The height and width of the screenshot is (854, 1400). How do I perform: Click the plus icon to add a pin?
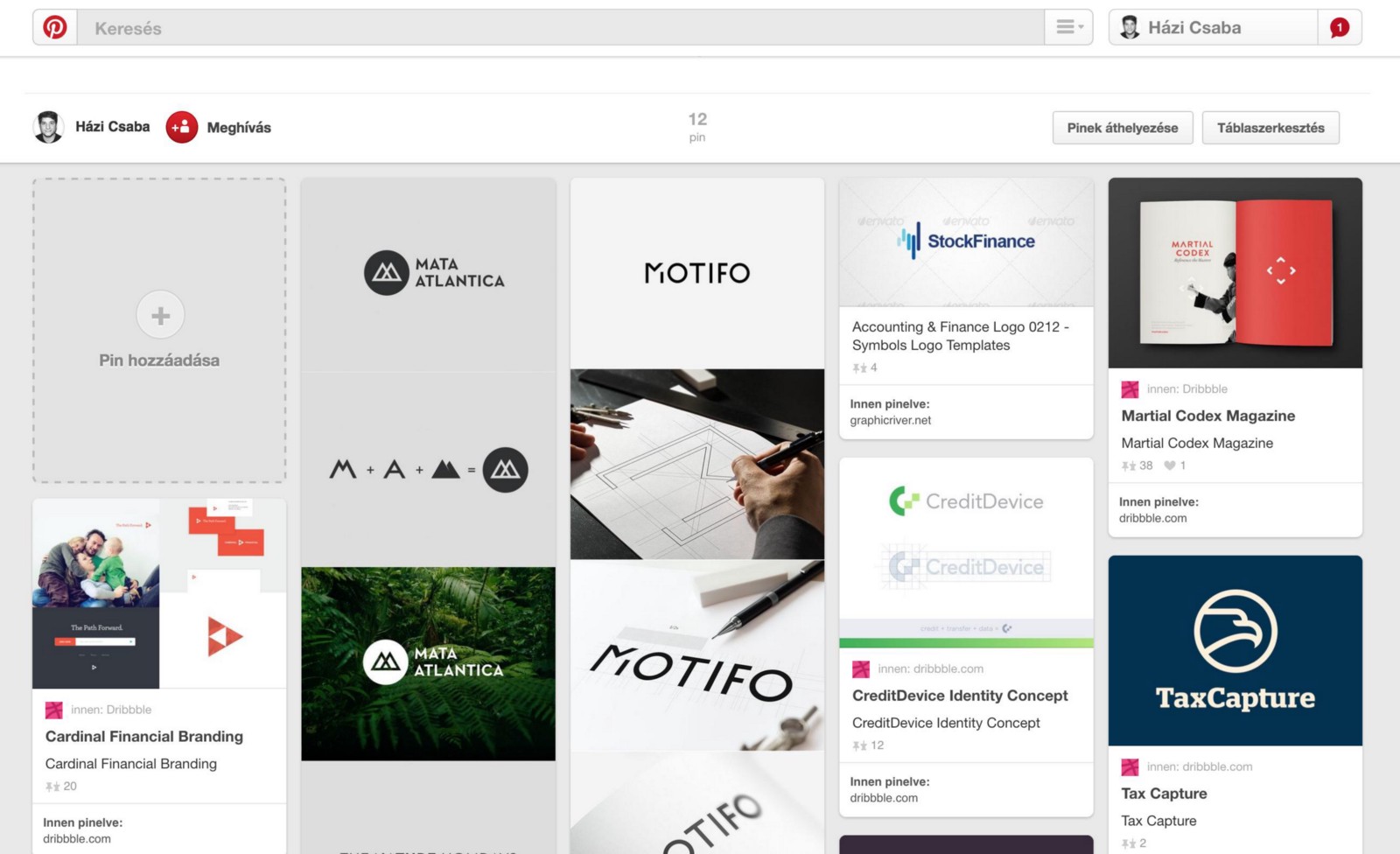point(160,315)
